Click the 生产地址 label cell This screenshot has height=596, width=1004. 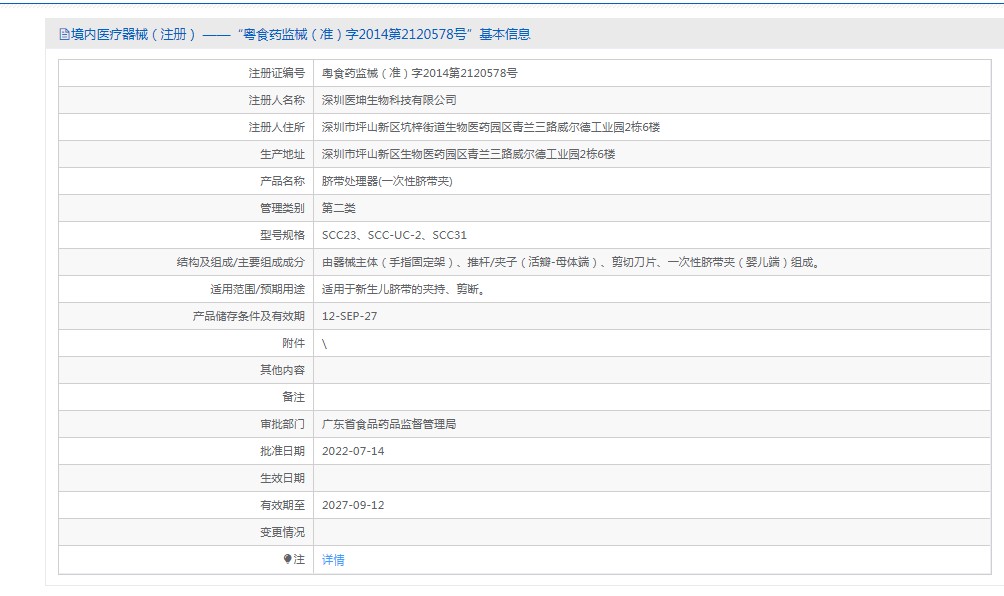pyautogui.click(x=186, y=154)
